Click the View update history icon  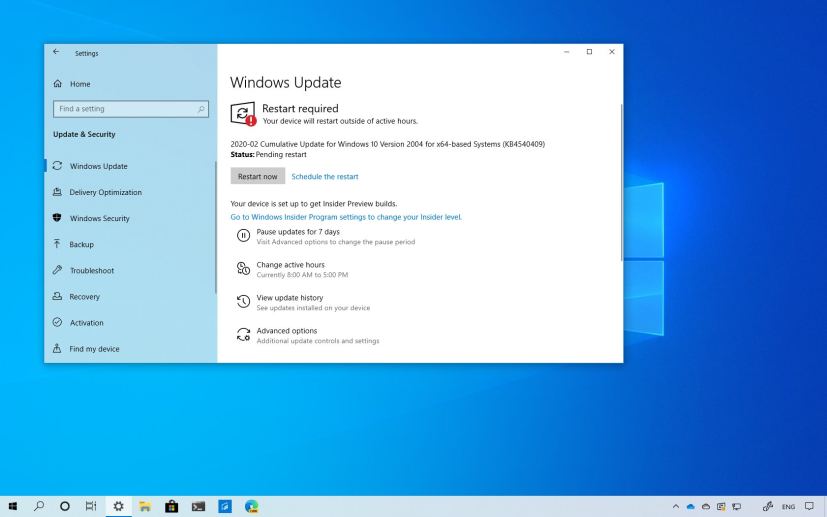point(243,302)
